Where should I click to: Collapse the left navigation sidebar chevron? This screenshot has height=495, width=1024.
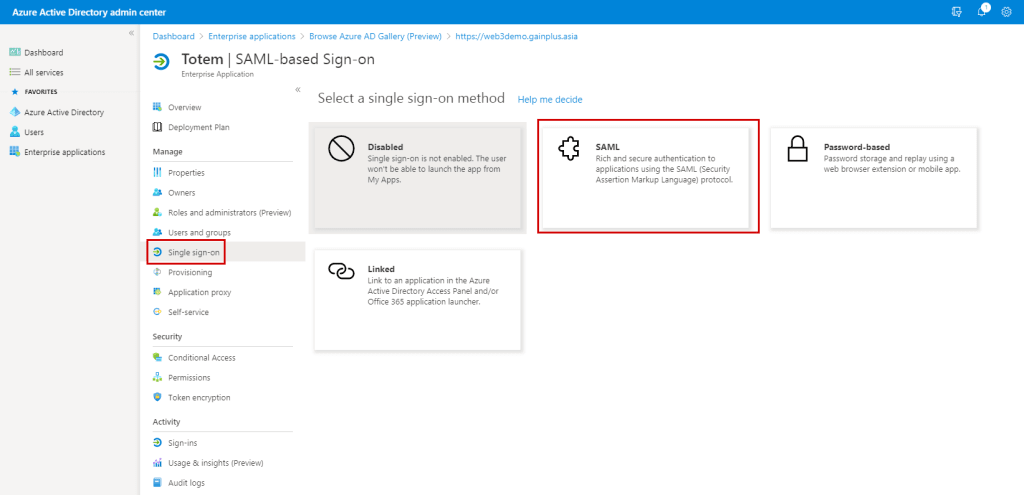[131, 33]
